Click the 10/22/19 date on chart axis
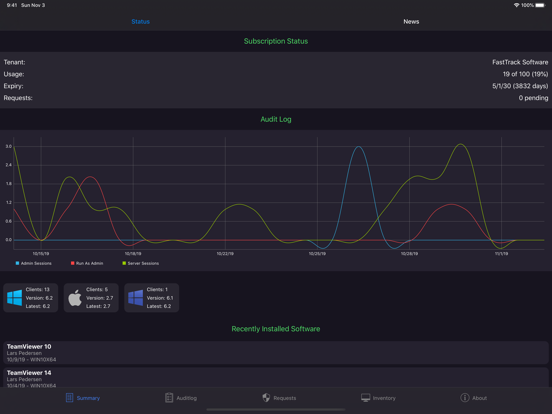 click(225, 253)
